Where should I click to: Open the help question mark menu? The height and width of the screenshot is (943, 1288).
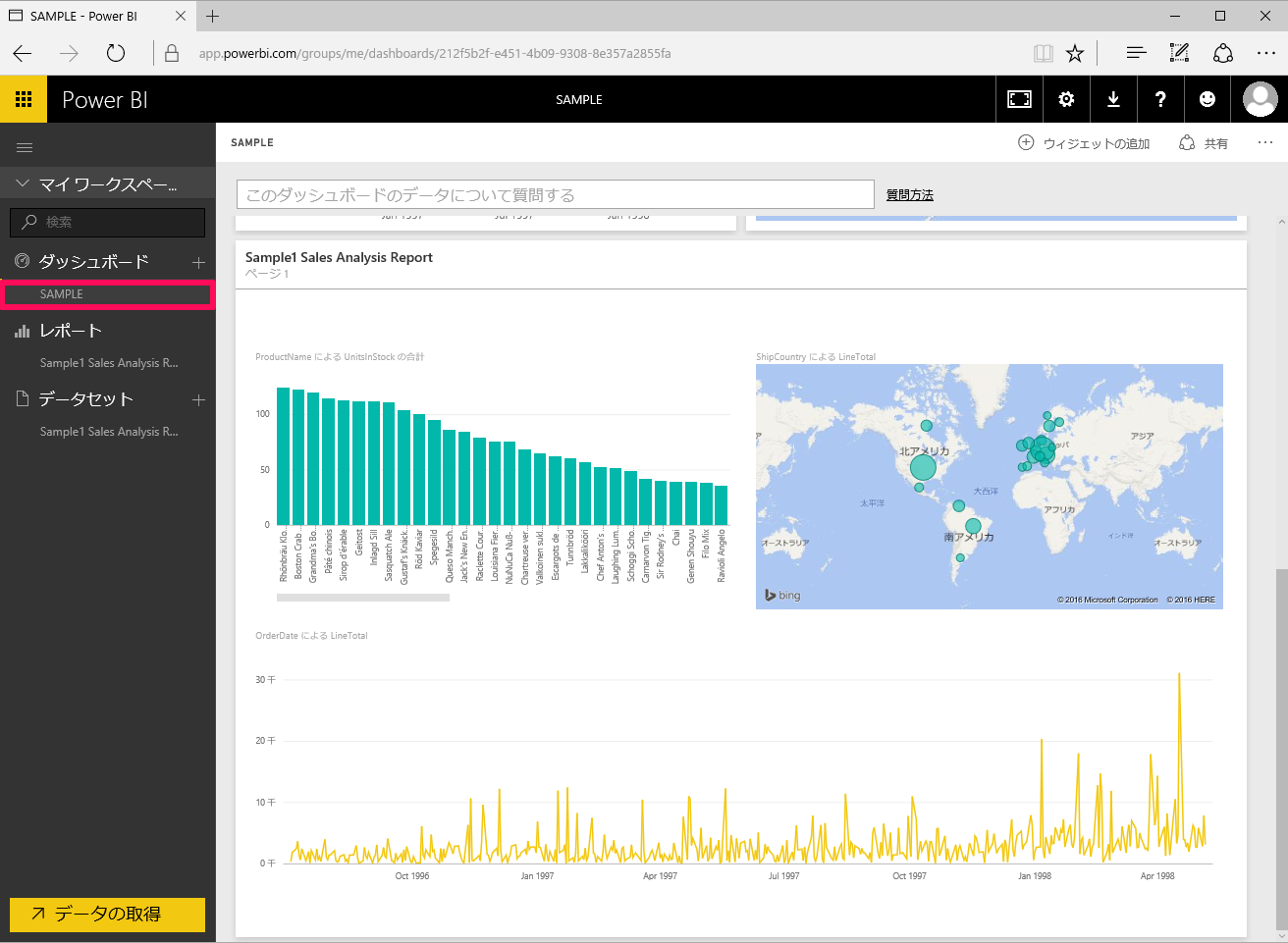coord(1160,99)
